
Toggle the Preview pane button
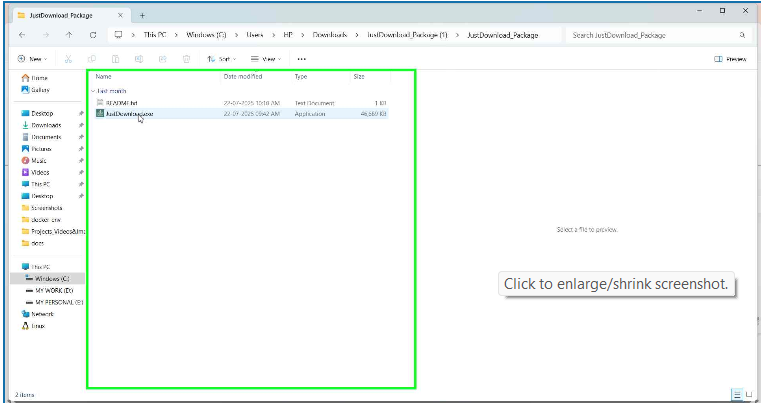tap(731, 59)
